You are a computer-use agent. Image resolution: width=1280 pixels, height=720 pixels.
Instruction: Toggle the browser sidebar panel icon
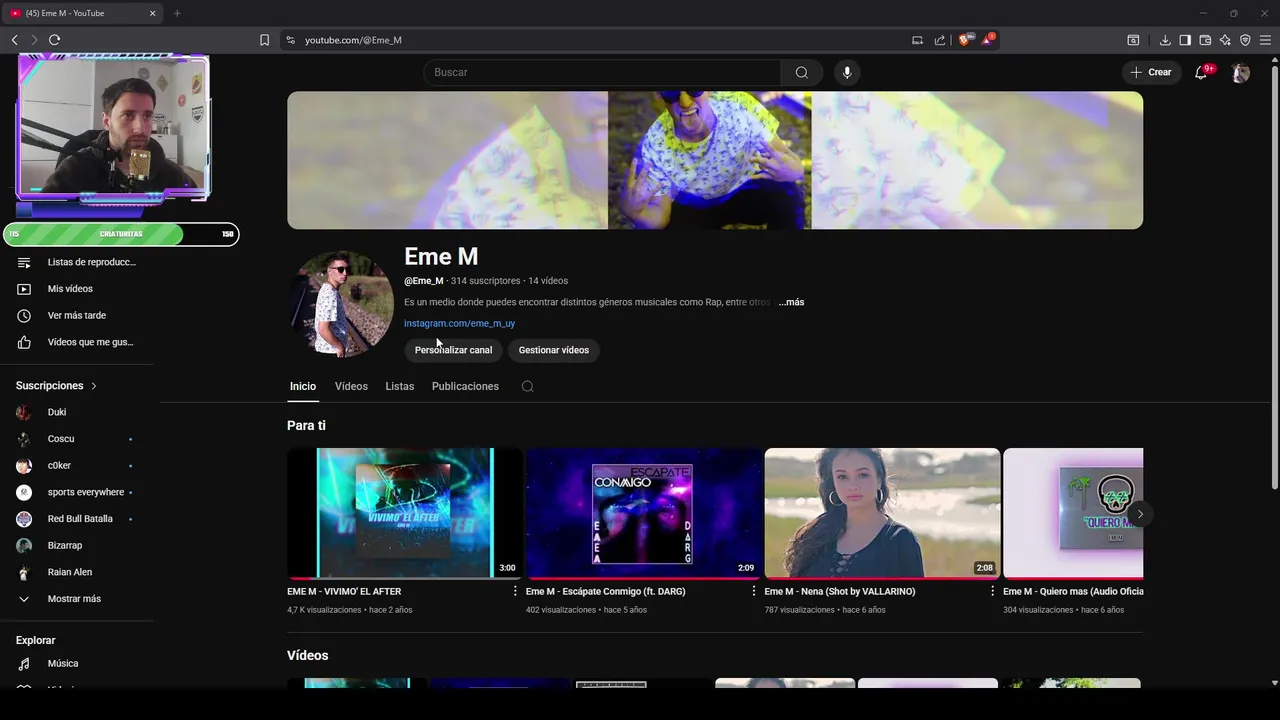point(1185,40)
